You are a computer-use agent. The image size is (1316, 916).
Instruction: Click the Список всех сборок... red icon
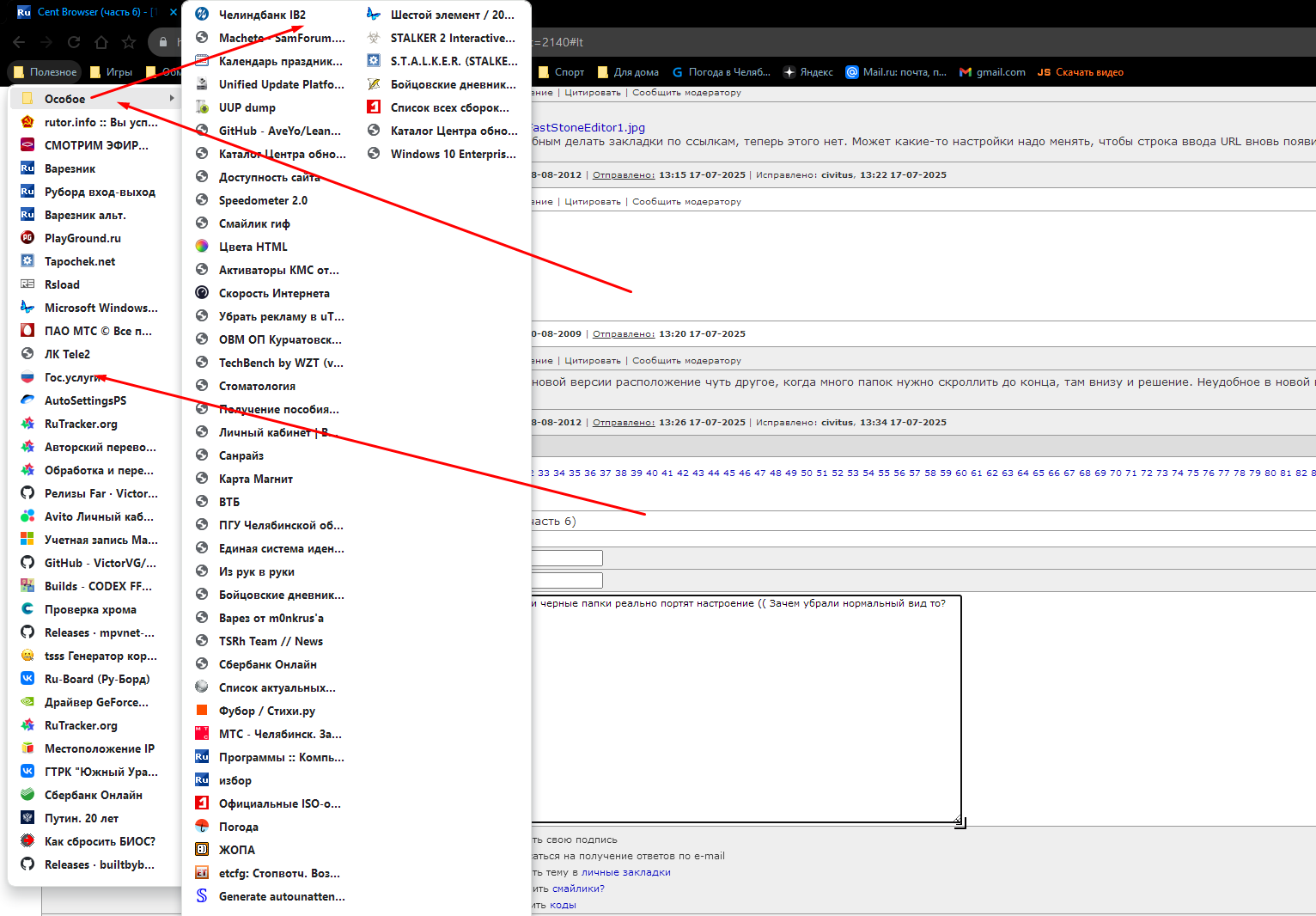point(374,107)
